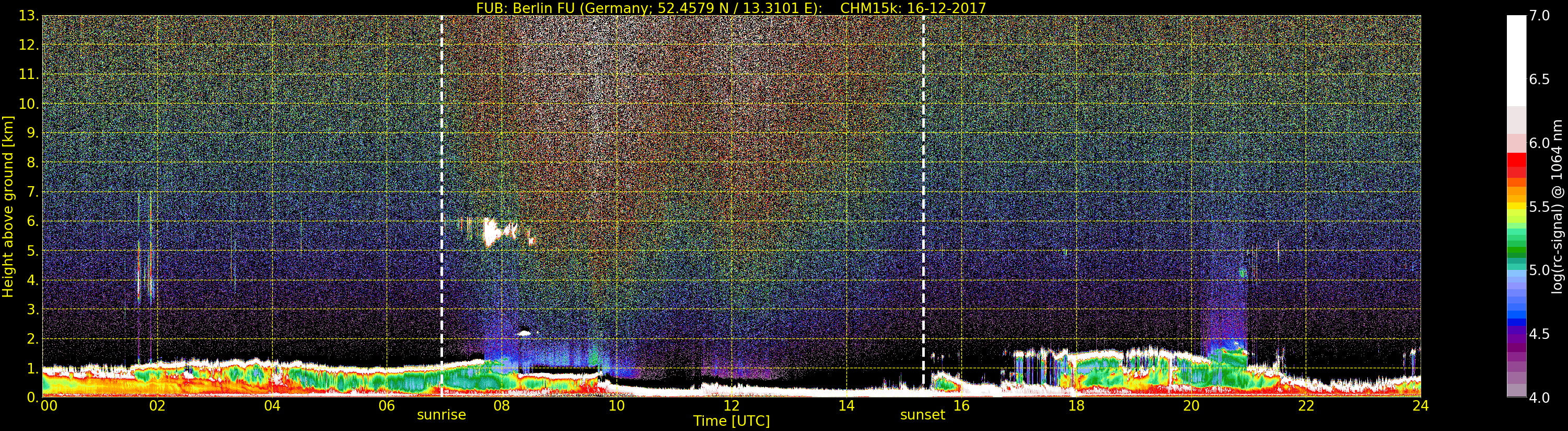
Task: Click the white dashed sunrise line
Action: (x=442, y=206)
